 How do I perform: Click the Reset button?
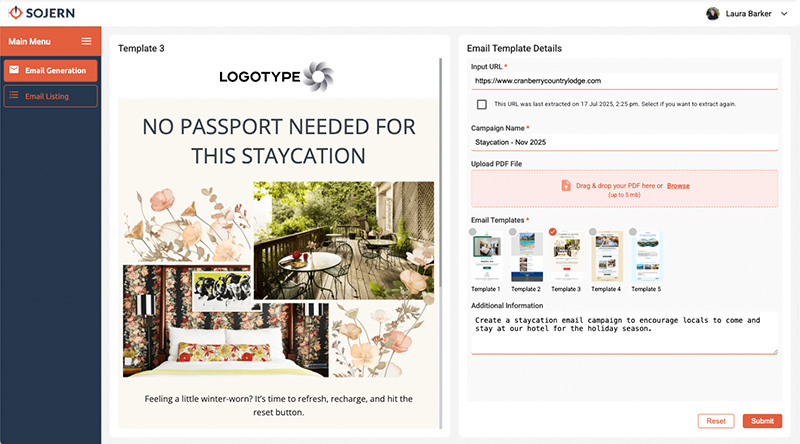click(x=716, y=421)
